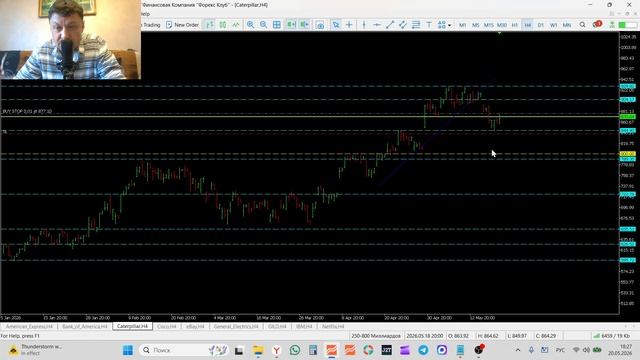Switch timeframe to W1

point(553,25)
